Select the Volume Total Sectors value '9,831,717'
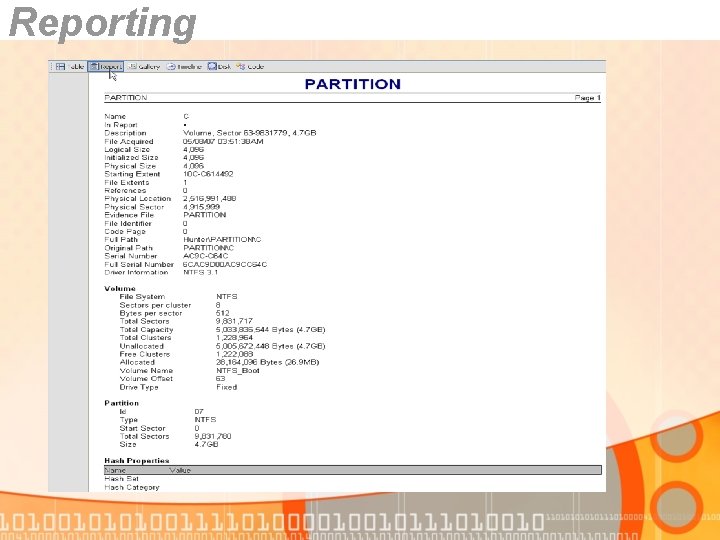Viewport: 720px width, 540px height. pyautogui.click(x=234, y=321)
